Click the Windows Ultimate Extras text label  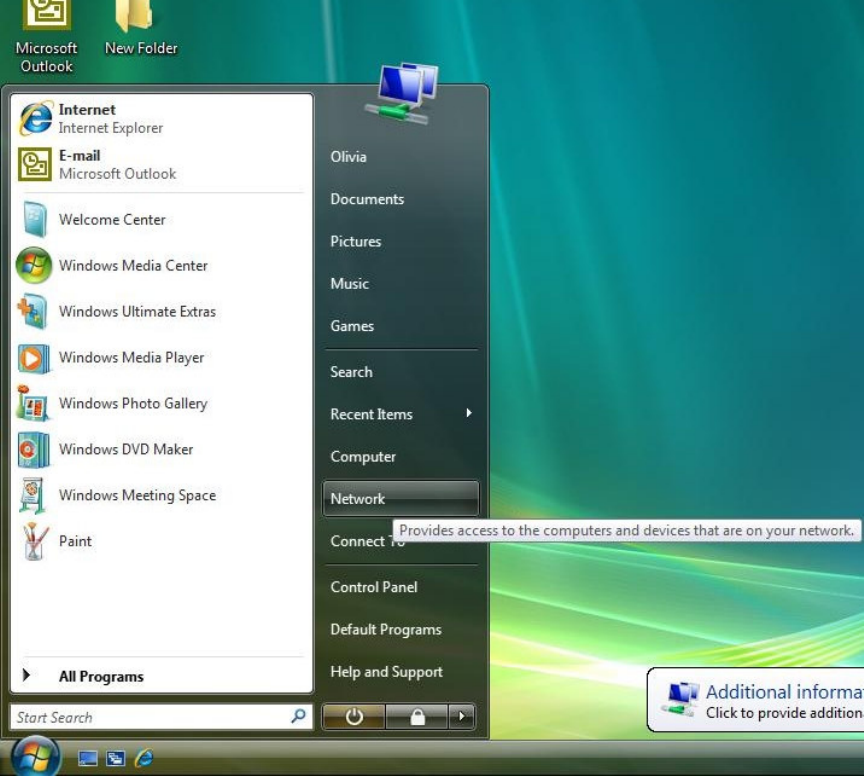click(x=138, y=312)
